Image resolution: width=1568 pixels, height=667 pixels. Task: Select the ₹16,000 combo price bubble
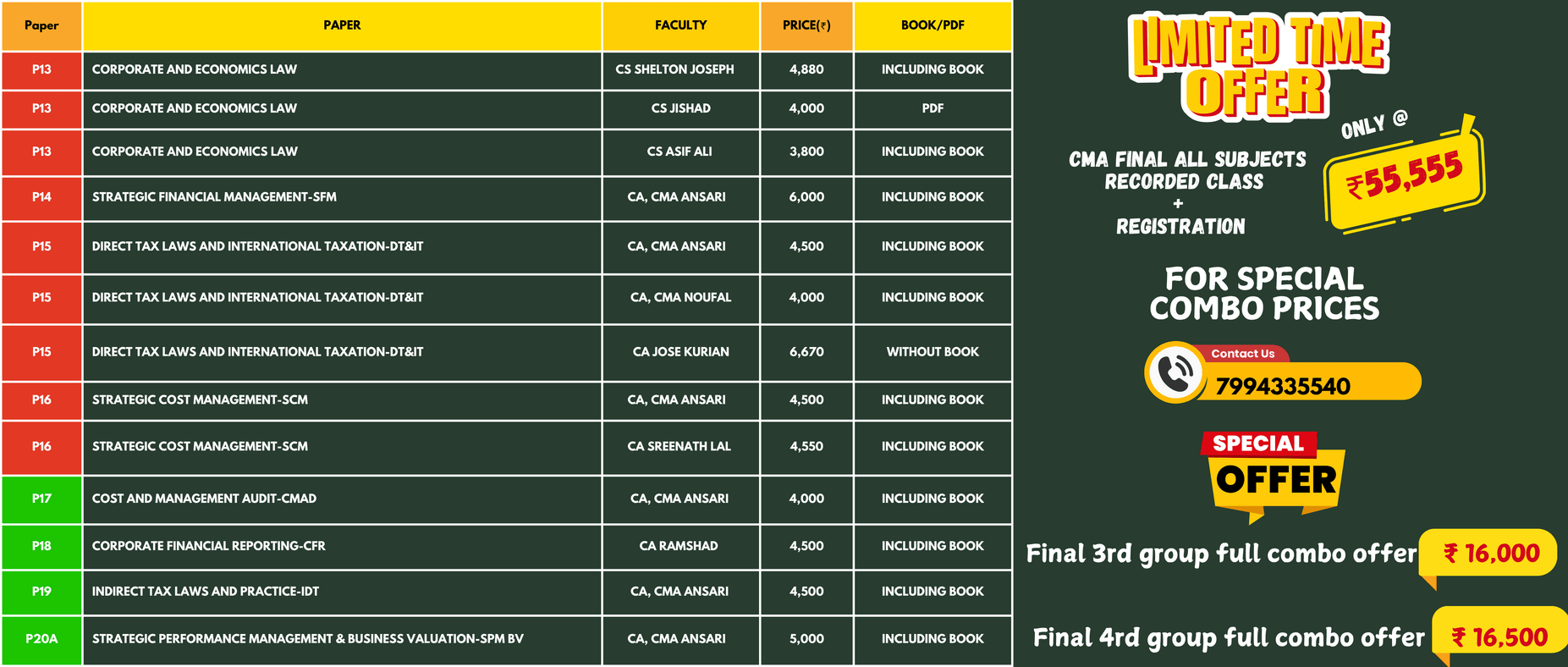point(1488,555)
